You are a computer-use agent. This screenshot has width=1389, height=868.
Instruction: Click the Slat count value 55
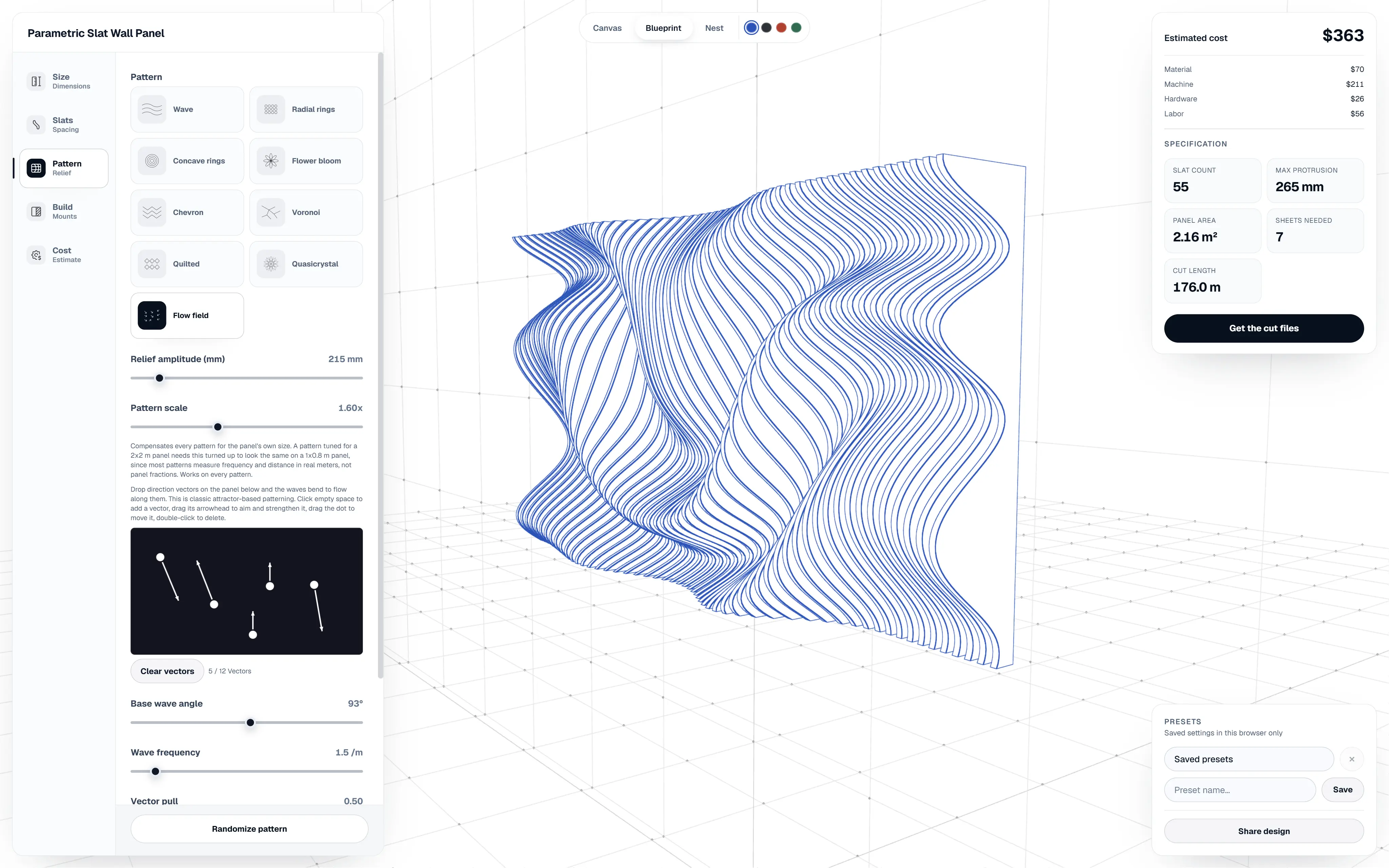(1181, 187)
